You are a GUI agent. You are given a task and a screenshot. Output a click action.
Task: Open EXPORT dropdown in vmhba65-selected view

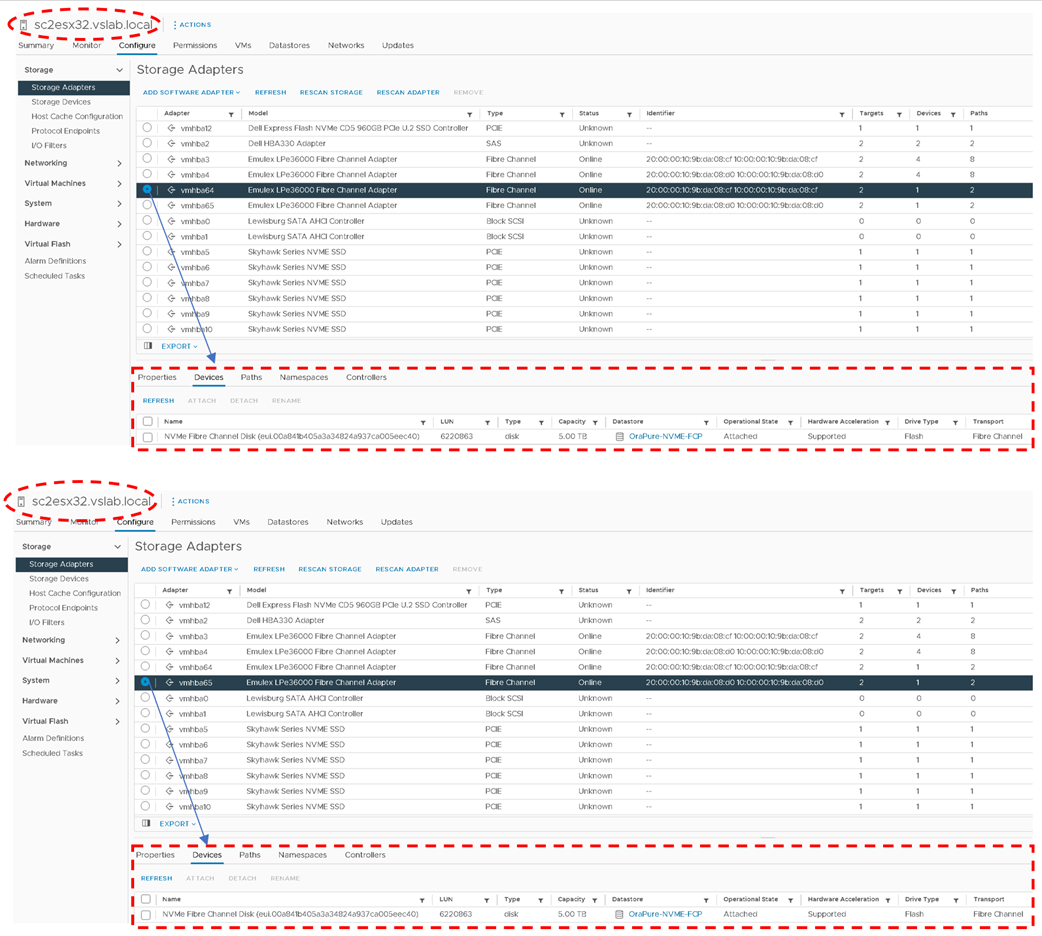[178, 824]
